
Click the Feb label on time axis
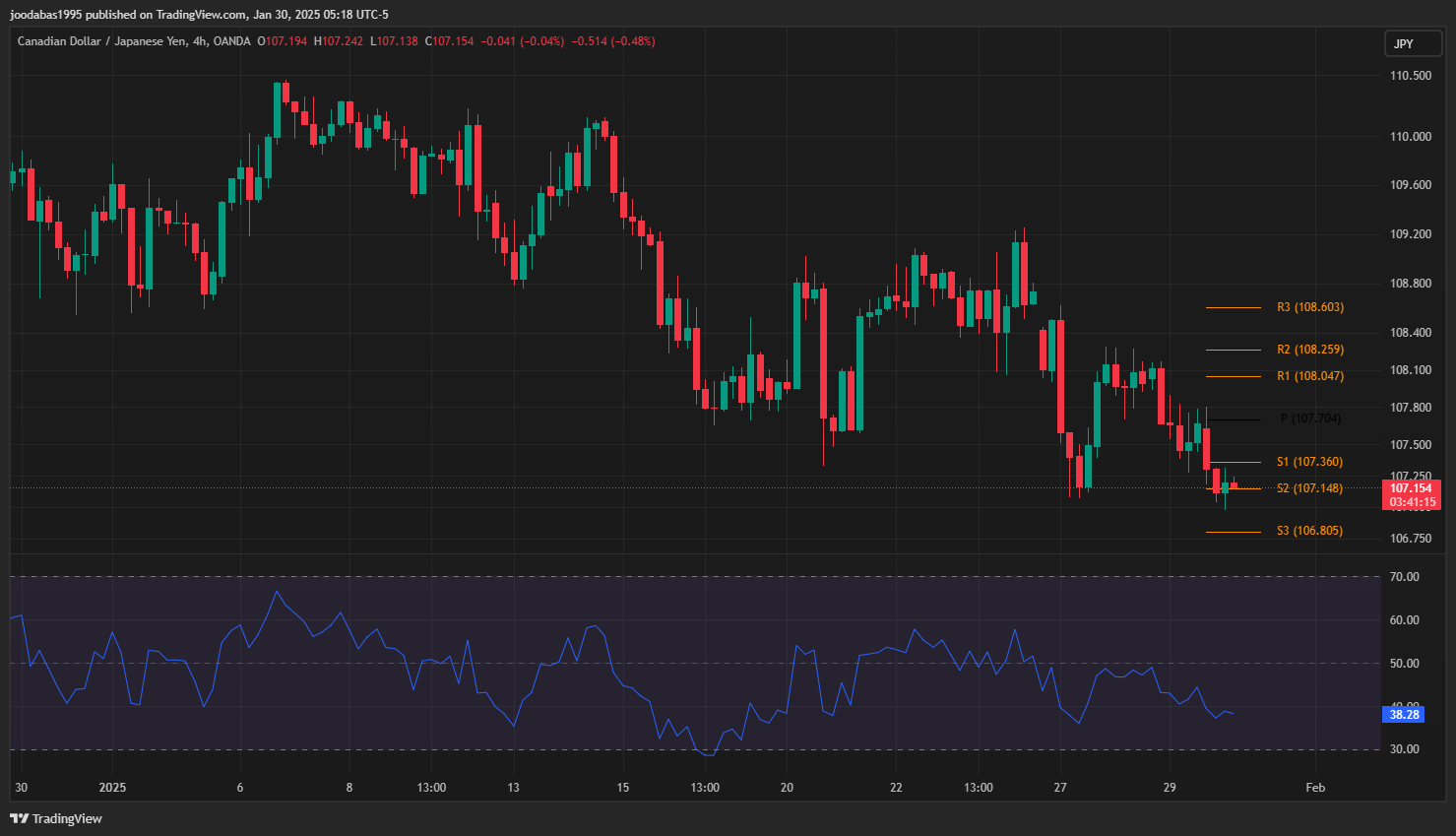[x=1315, y=788]
